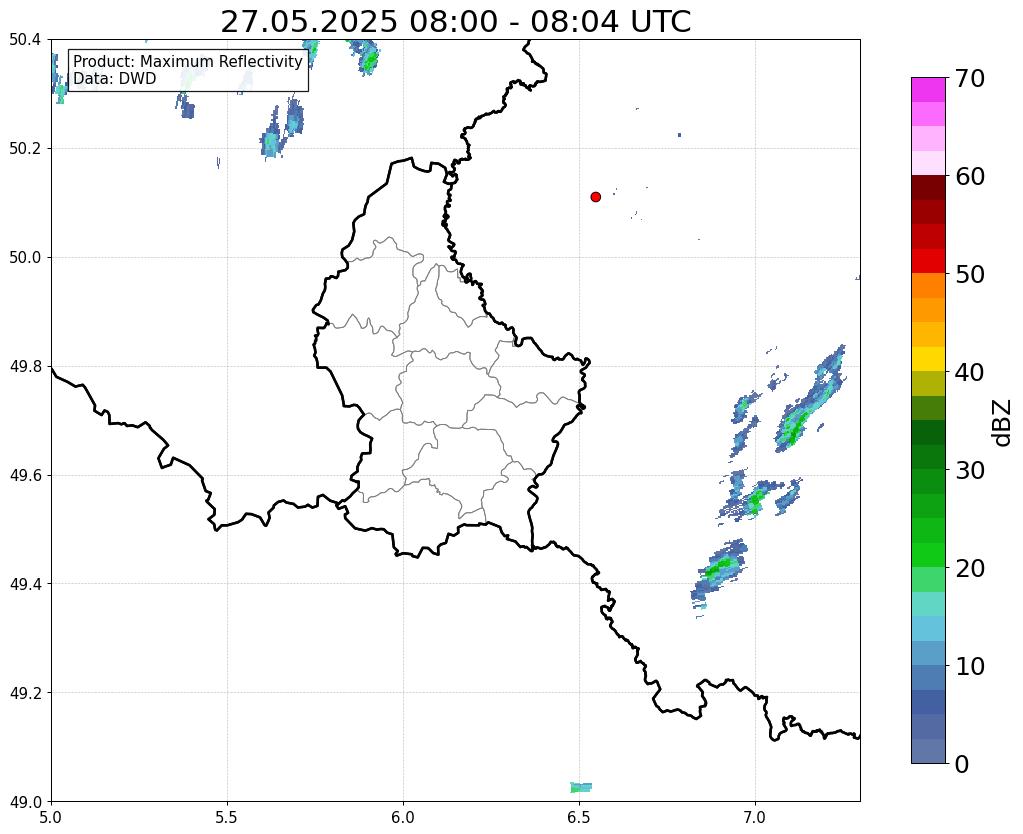Click the colorbar tick label 10
Screen dimensions: 1023x834
tap(969, 666)
